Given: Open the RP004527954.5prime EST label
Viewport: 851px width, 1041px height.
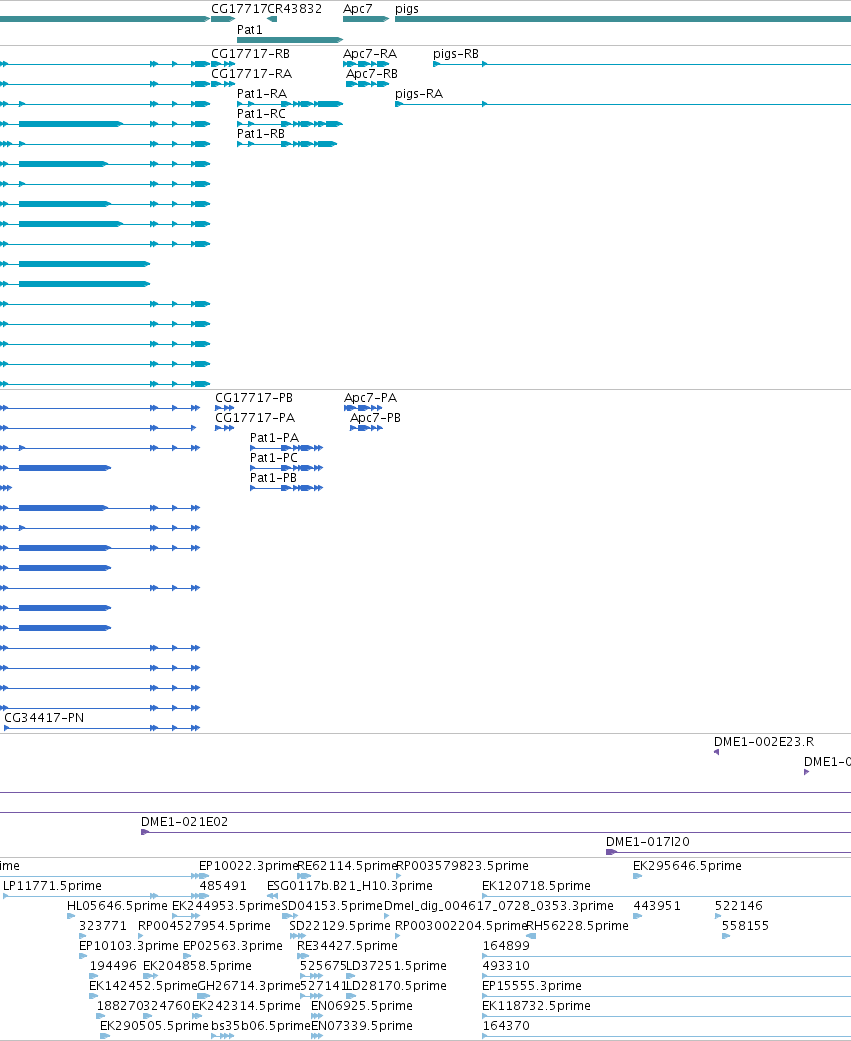Looking at the screenshot, I should pyautogui.click(x=204, y=925).
